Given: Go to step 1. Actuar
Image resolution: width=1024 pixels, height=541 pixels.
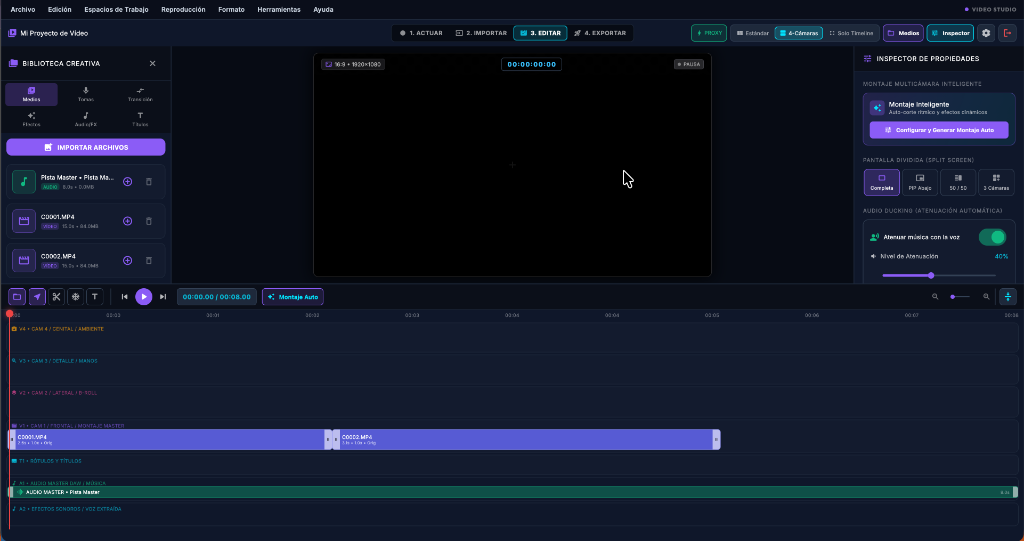Looking at the screenshot, I should 421,33.
